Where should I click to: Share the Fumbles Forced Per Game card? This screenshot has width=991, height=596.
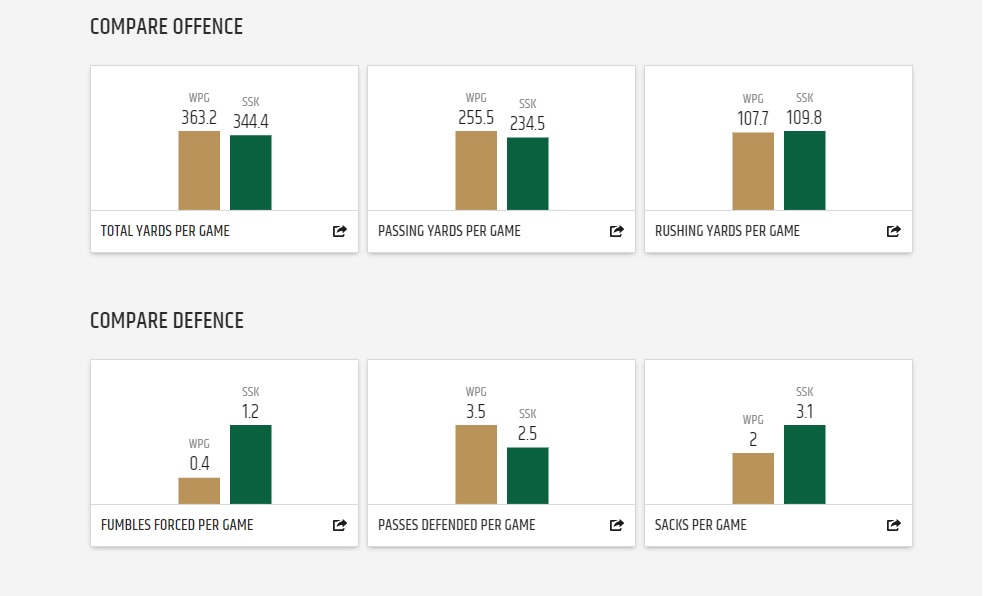(x=340, y=525)
